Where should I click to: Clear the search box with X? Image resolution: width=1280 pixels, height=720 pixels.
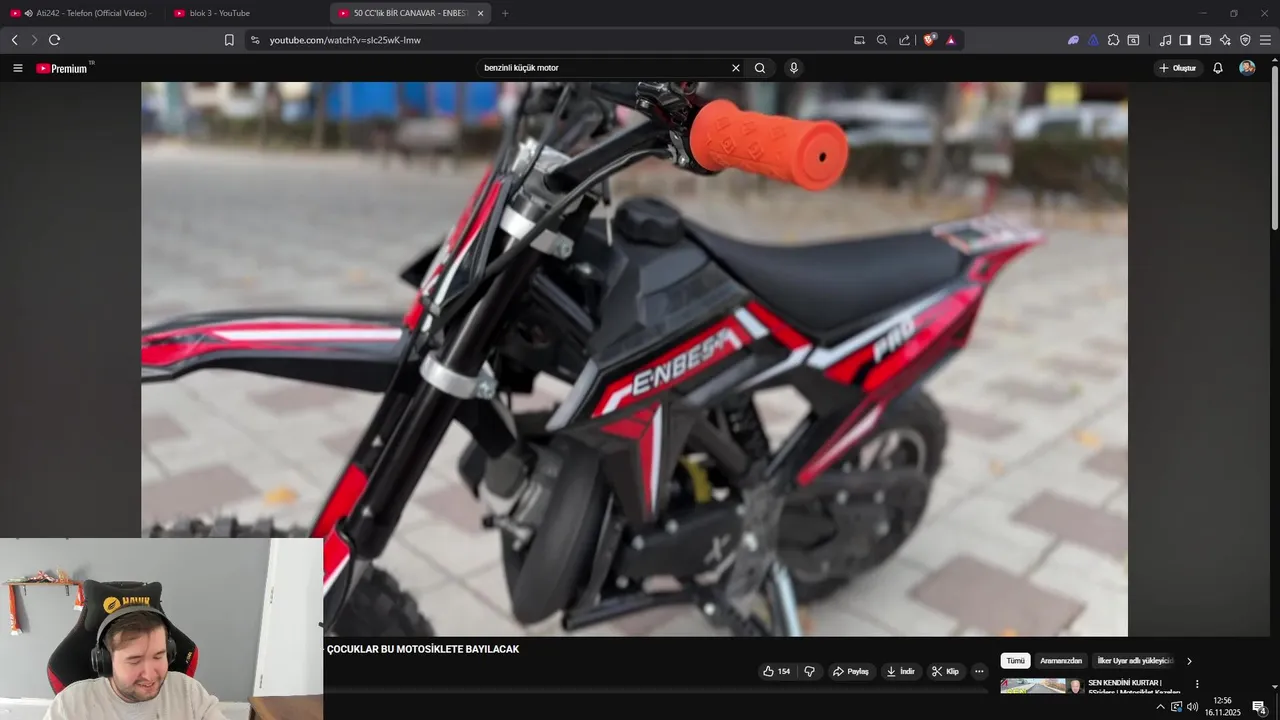[736, 68]
